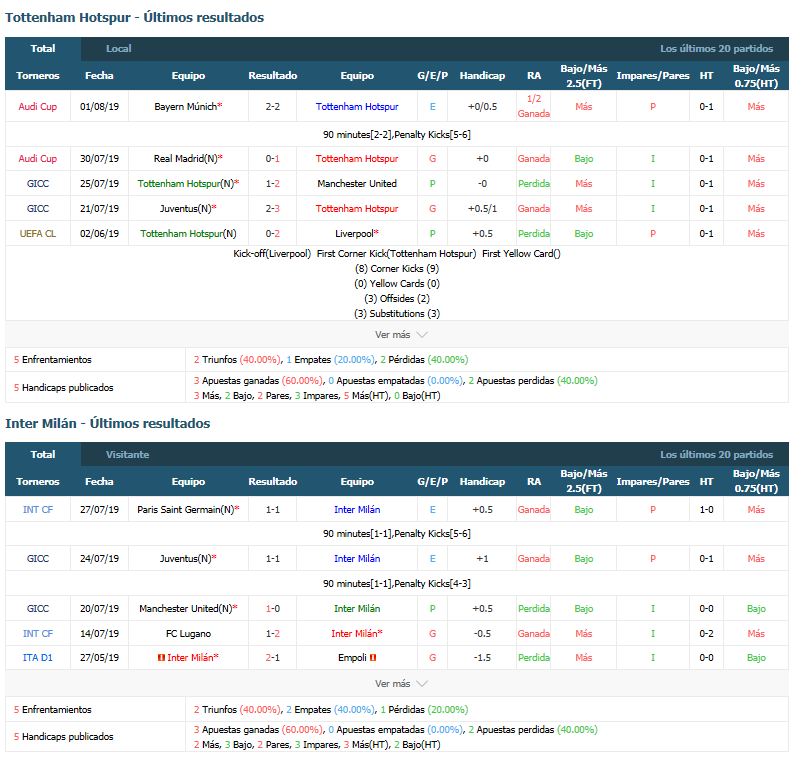Click (8) Corner Kicks (9) stat line
The image size is (799, 760).
click(x=397, y=269)
